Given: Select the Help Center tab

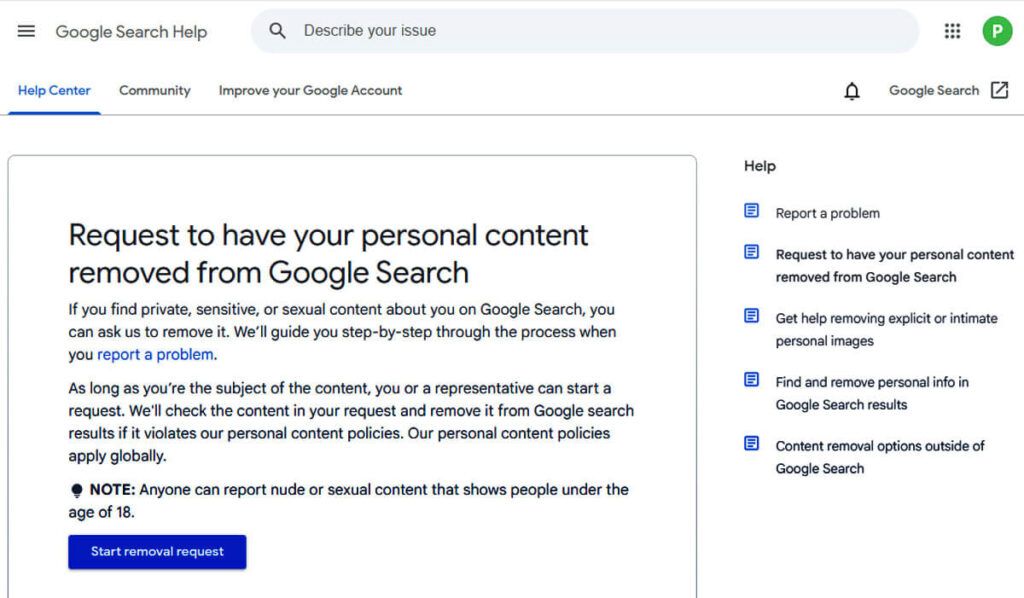Looking at the screenshot, I should [54, 90].
